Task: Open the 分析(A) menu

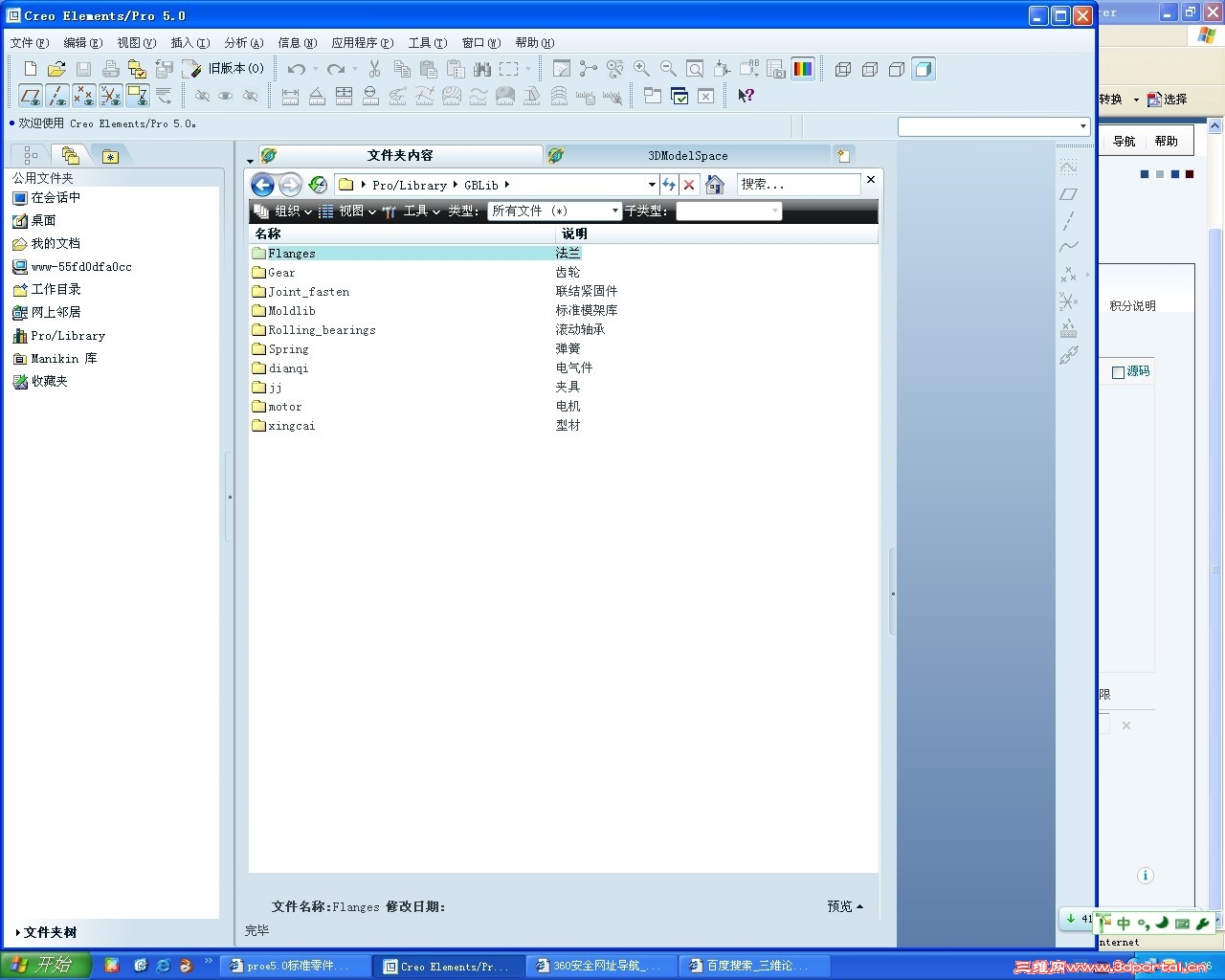Action: [243, 42]
